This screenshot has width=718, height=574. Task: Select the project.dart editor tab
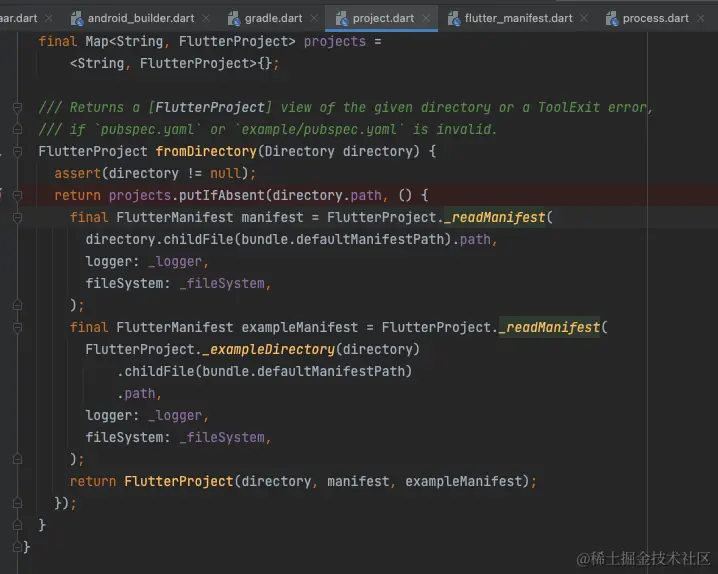pos(383,18)
